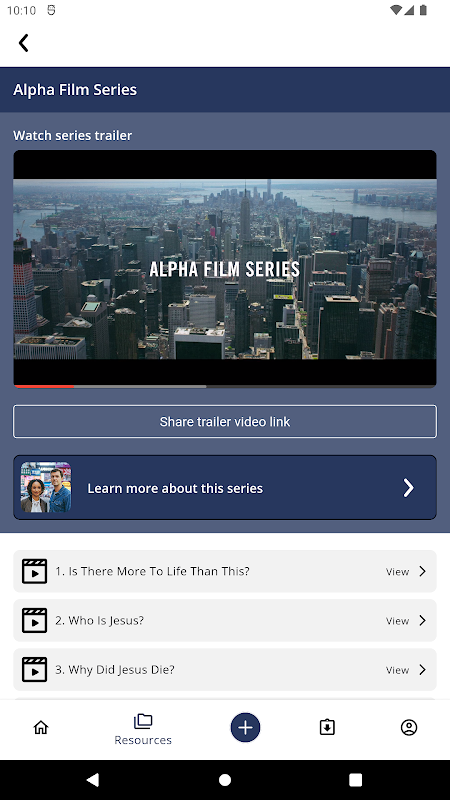Open the profile account icon
450x800 pixels.
point(409,727)
